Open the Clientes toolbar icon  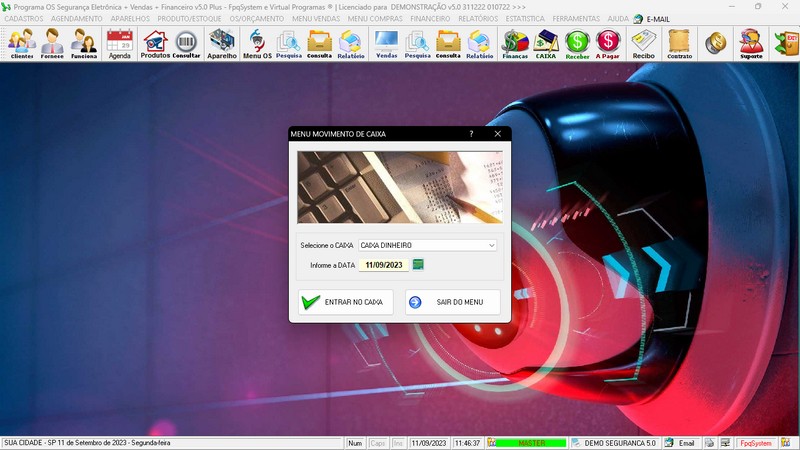point(22,44)
